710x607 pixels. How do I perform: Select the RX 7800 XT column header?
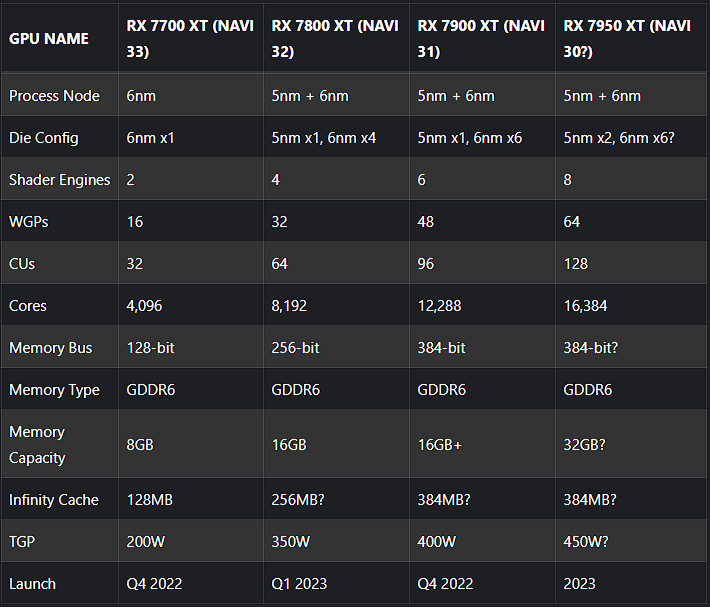point(334,38)
